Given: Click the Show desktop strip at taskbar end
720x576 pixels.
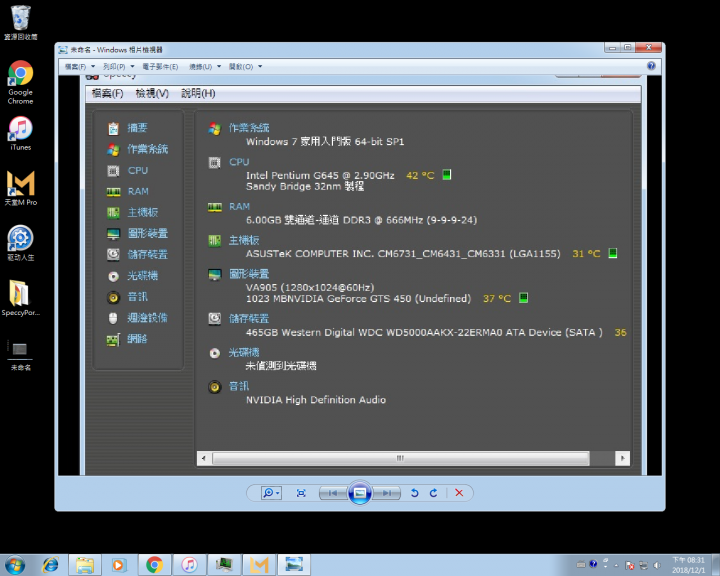Looking at the screenshot, I should click(x=716, y=565).
